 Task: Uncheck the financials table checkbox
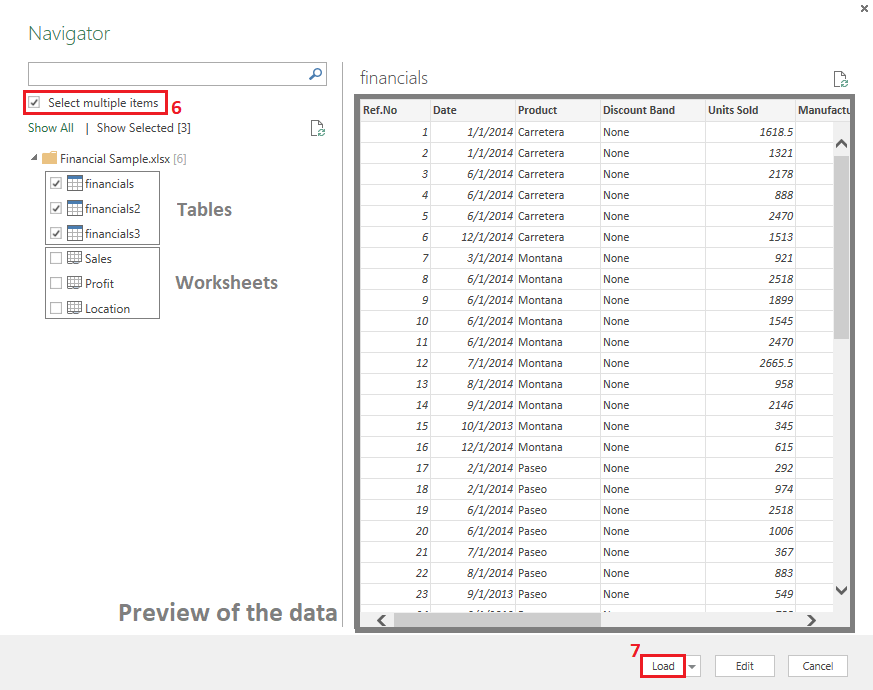[x=56, y=184]
